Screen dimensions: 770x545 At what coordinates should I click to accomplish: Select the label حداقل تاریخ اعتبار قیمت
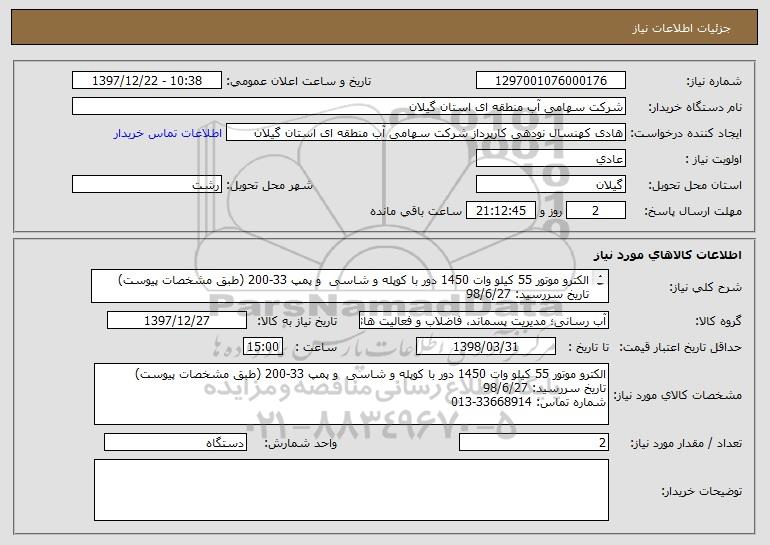tap(680, 347)
